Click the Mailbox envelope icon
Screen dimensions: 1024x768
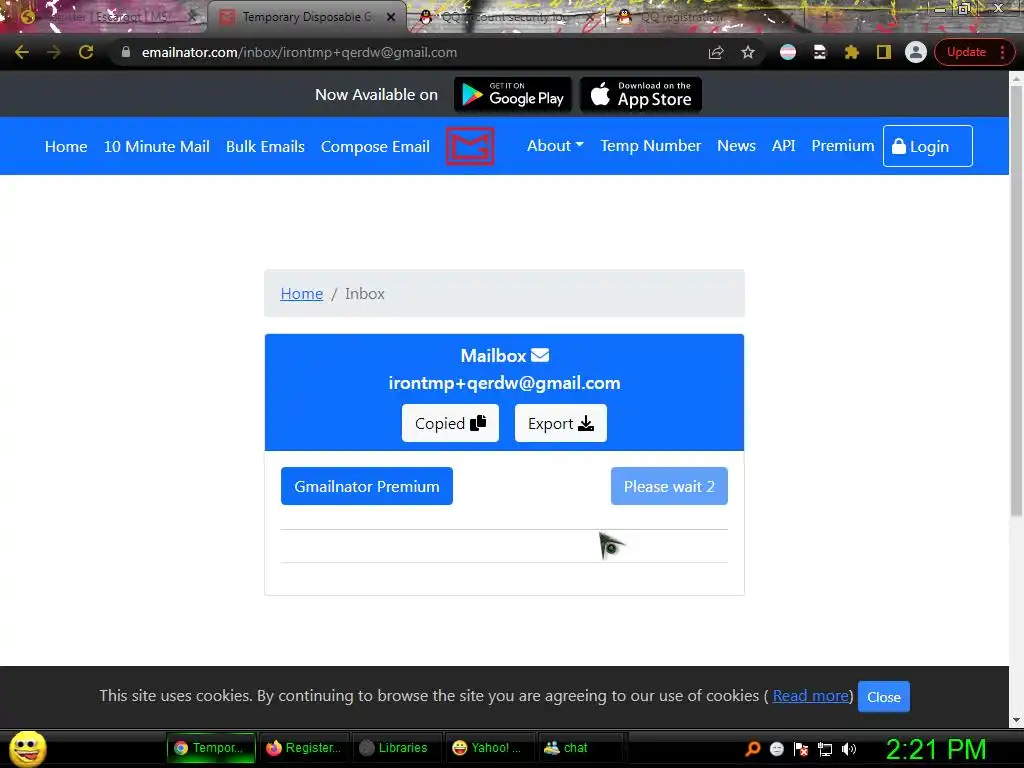[x=540, y=355]
